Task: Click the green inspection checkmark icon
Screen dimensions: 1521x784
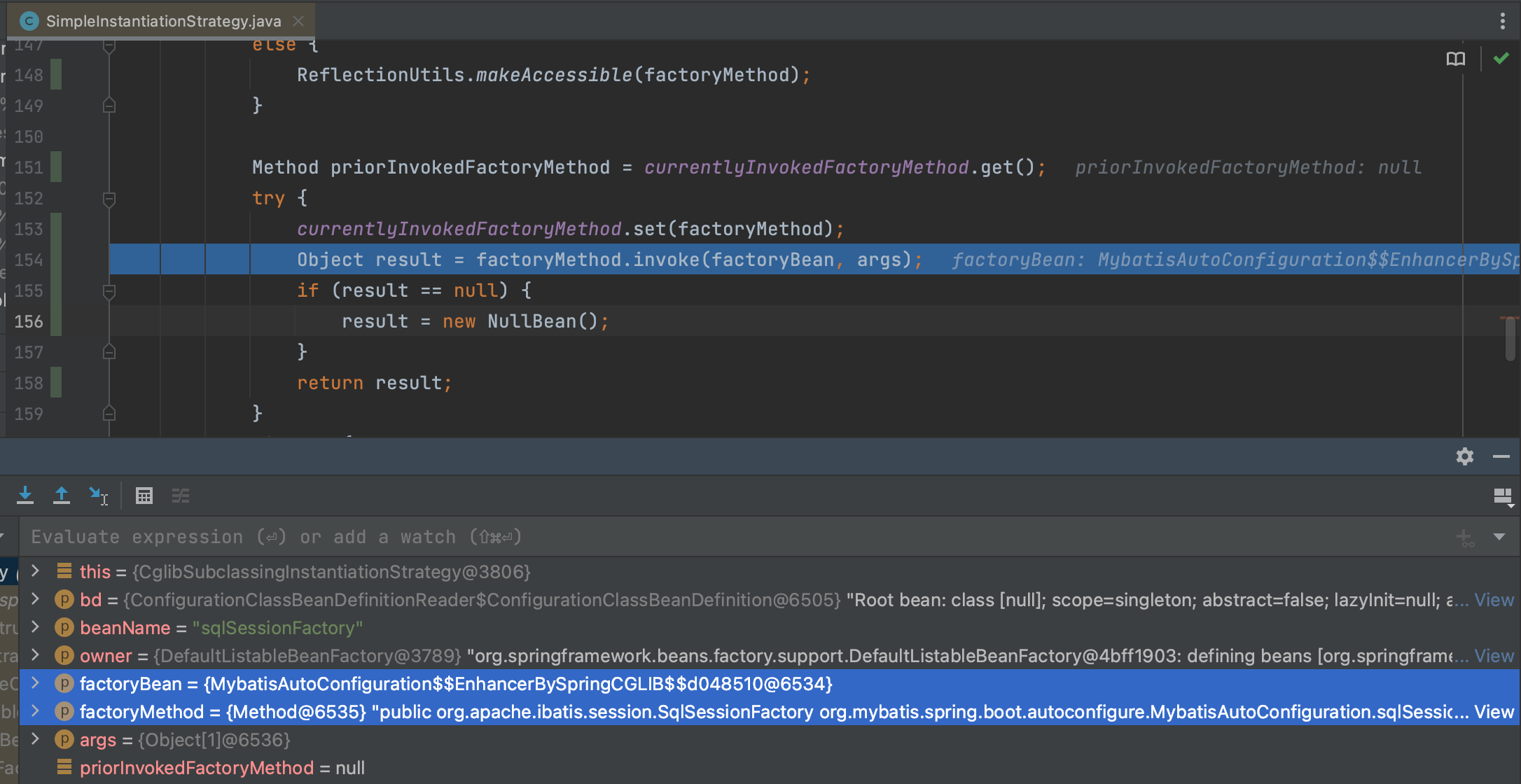Action: (1501, 59)
